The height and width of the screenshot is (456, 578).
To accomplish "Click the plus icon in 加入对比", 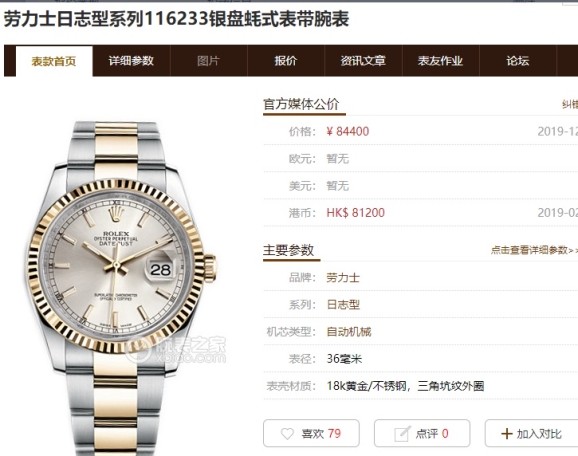I will [507, 434].
